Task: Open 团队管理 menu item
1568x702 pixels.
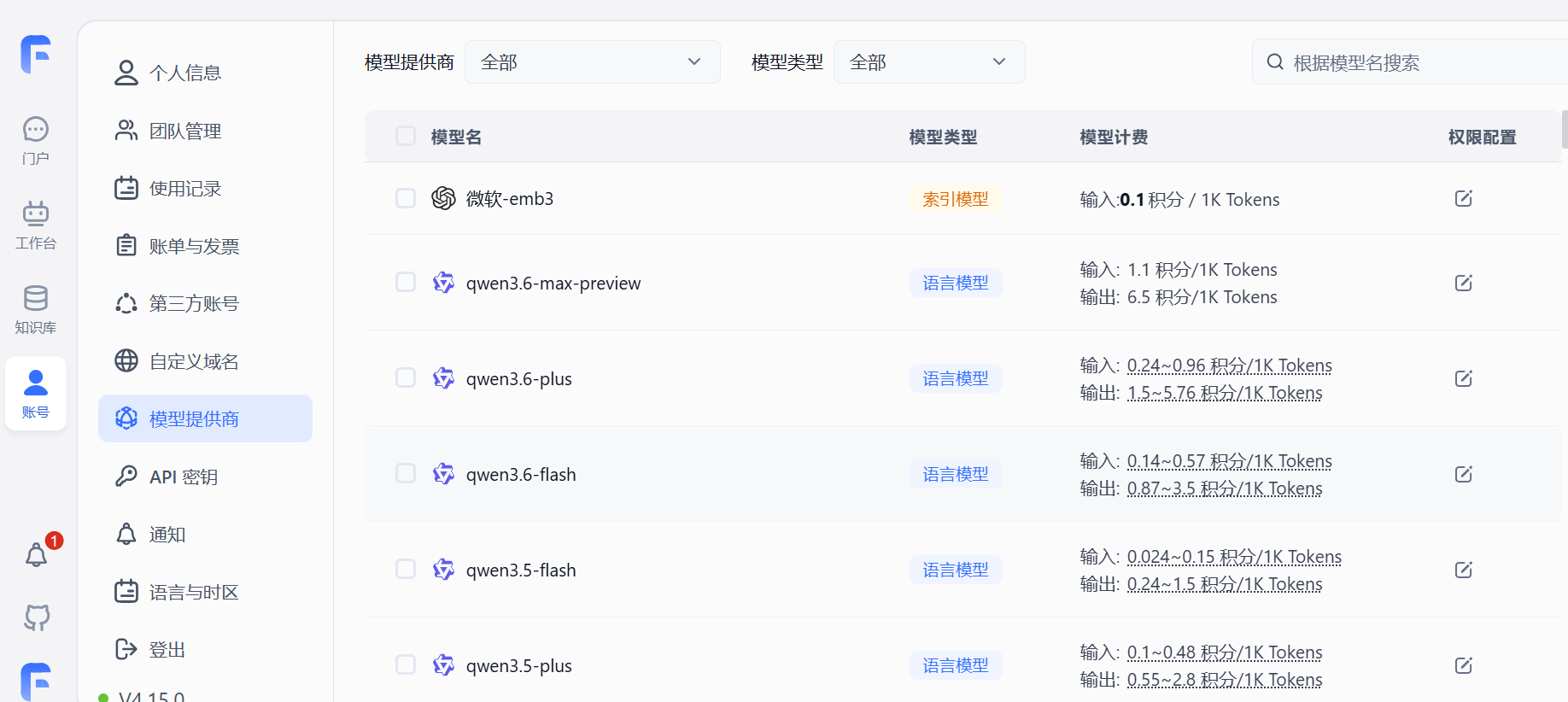Action: coord(205,131)
